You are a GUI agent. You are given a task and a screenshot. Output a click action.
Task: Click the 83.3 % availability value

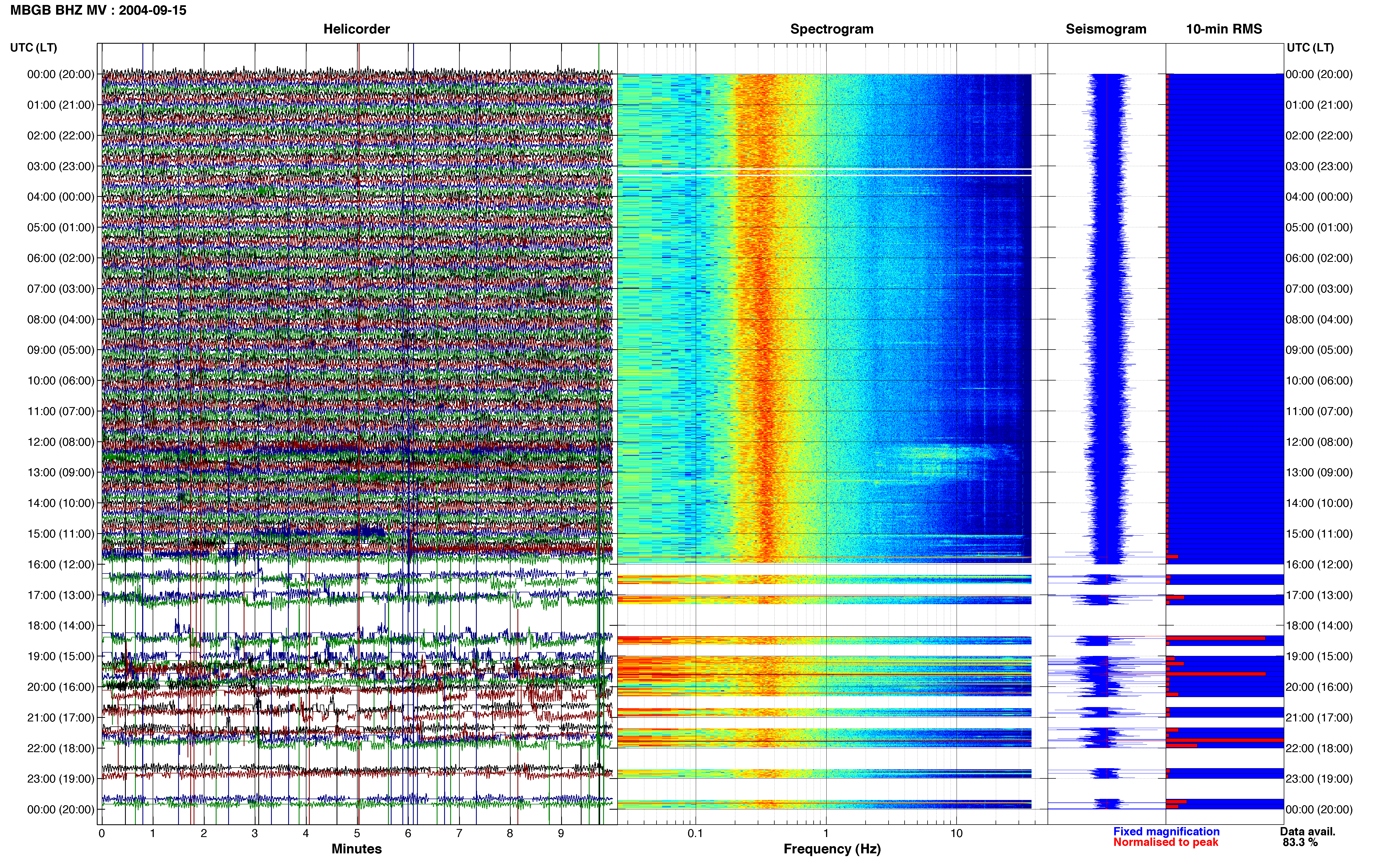coord(1300,843)
